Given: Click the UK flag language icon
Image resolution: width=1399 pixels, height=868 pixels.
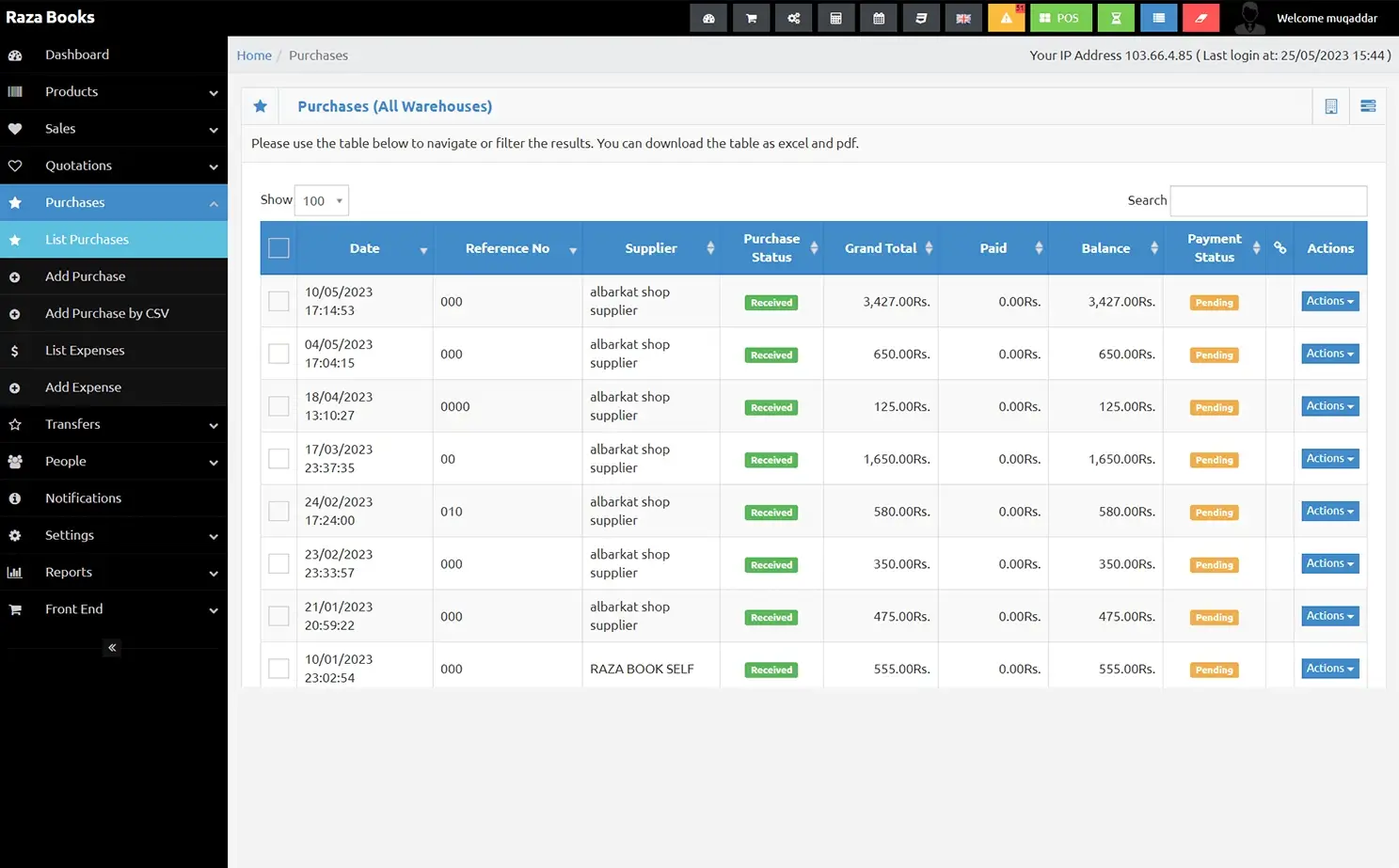Looking at the screenshot, I should click(963, 18).
